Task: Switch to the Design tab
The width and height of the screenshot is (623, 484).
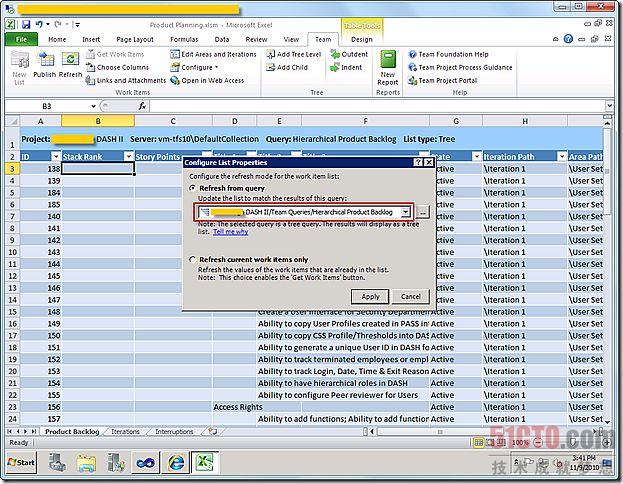Action: (362, 39)
